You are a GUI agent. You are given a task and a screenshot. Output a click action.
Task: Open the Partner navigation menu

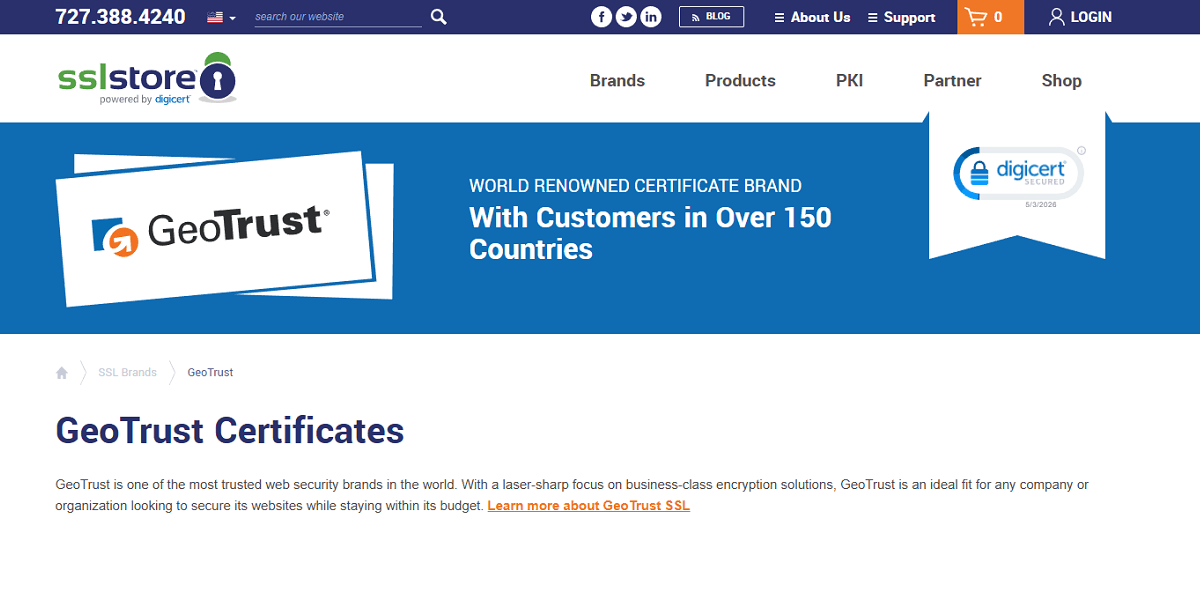[x=952, y=81]
